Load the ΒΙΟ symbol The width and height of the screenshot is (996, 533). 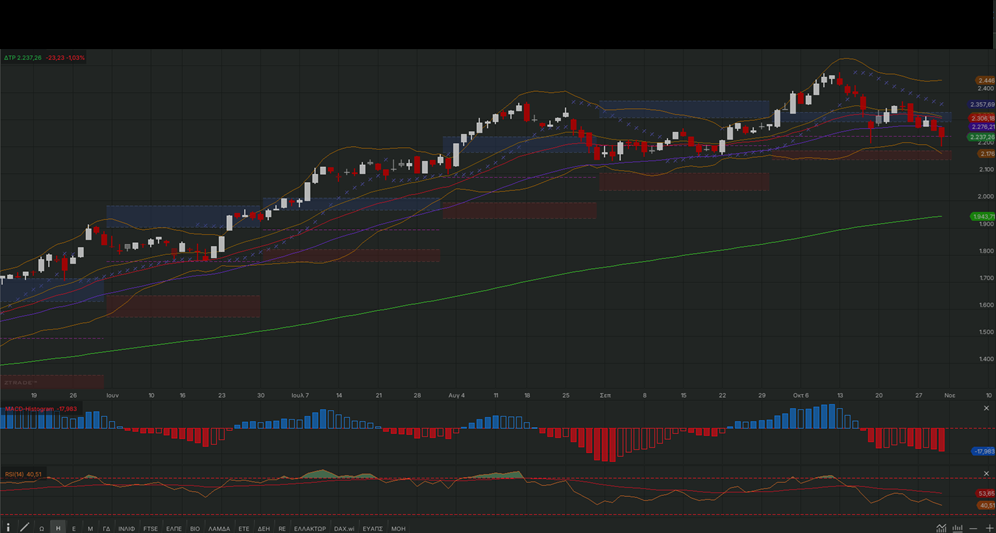(x=195, y=528)
